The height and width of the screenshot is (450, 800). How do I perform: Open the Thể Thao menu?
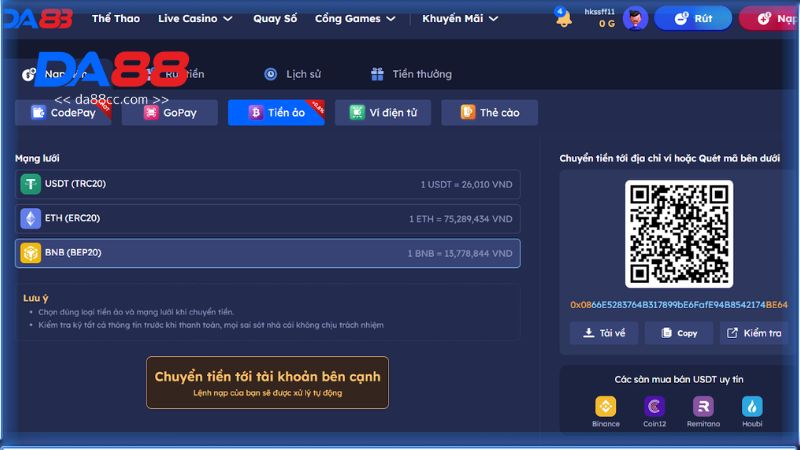116,18
